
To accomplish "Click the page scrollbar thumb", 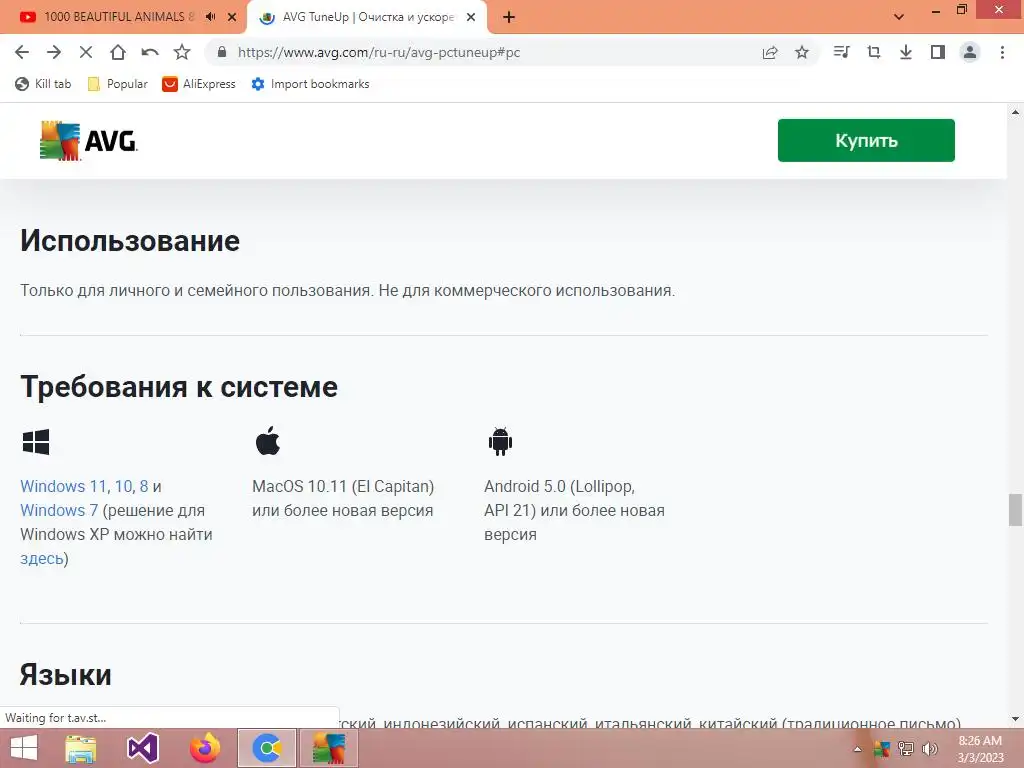I will (x=1015, y=510).
